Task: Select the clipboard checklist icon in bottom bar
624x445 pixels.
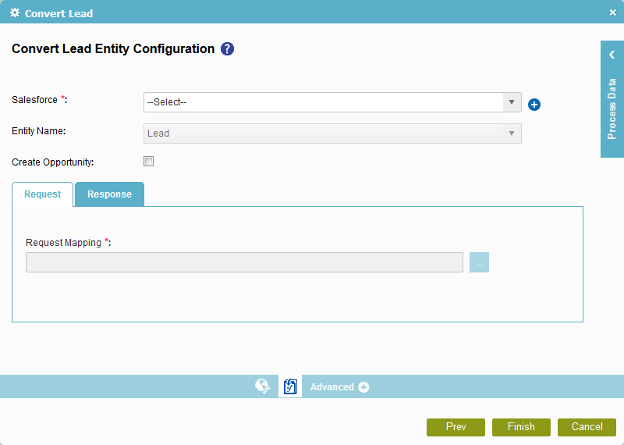Action: click(290, 386)
